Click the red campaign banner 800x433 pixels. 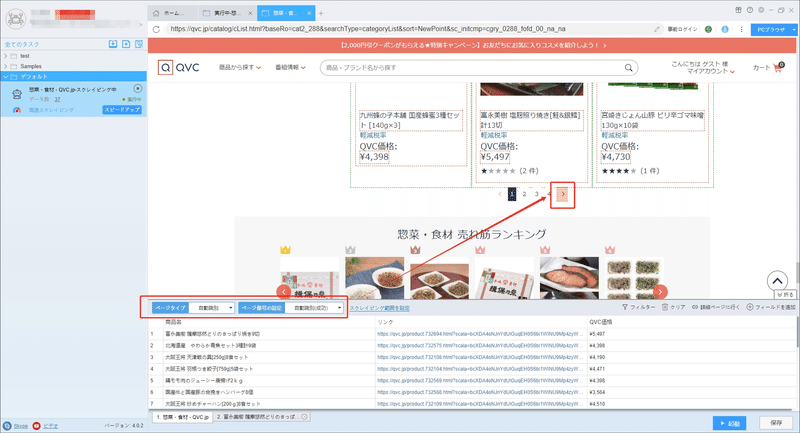pos(472,45)
